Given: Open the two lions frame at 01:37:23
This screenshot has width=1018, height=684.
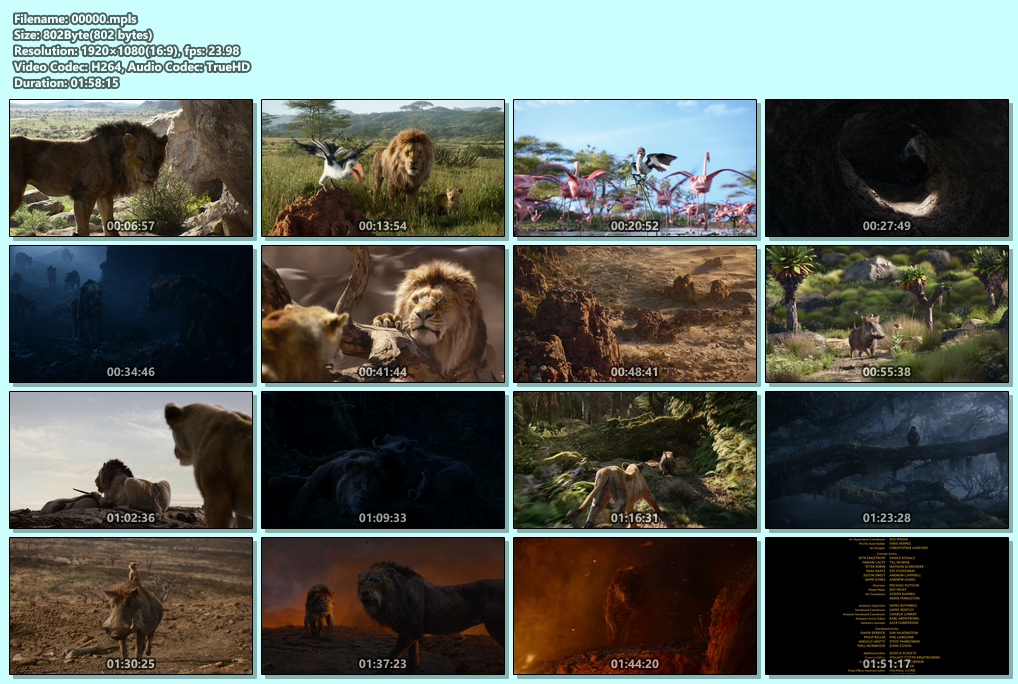Looking at the screenshot, I should pyautogui.click(x=383, y=606).
